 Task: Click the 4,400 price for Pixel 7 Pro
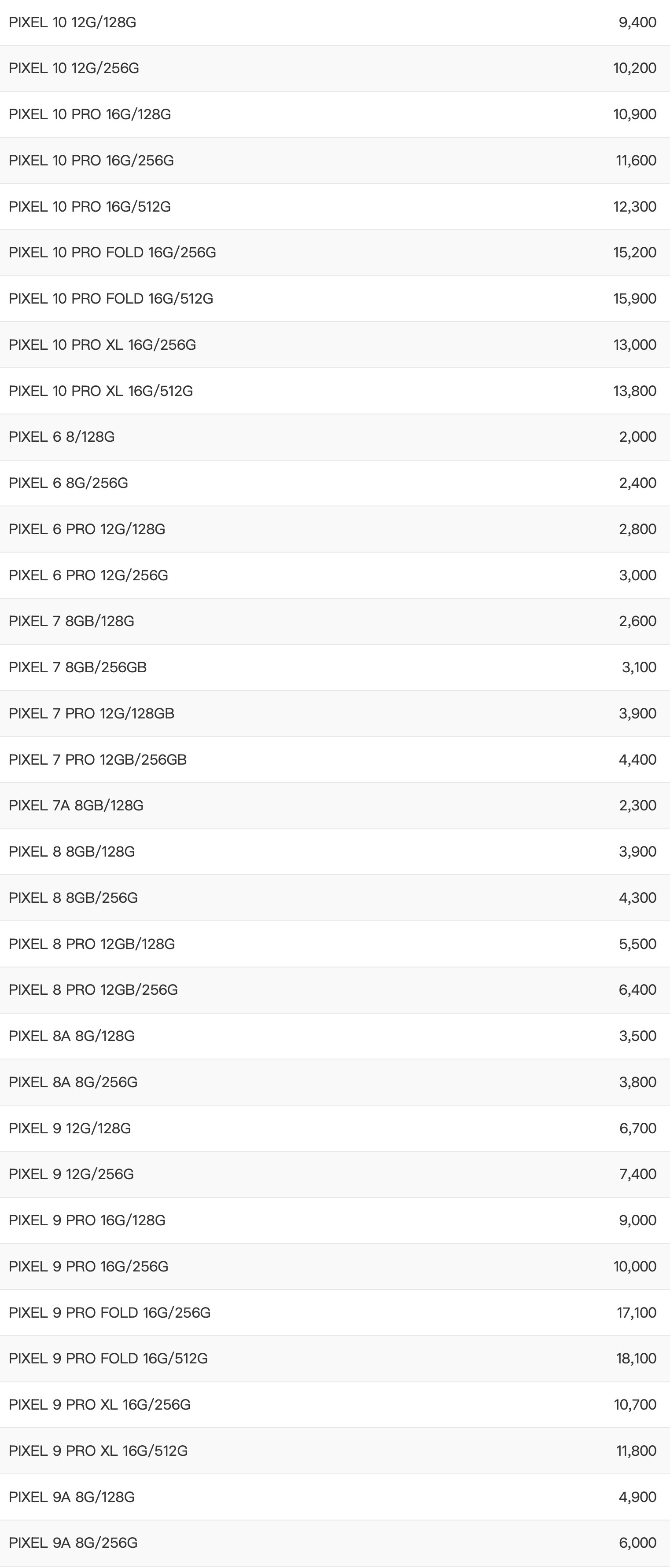click(x=637, y=760)
